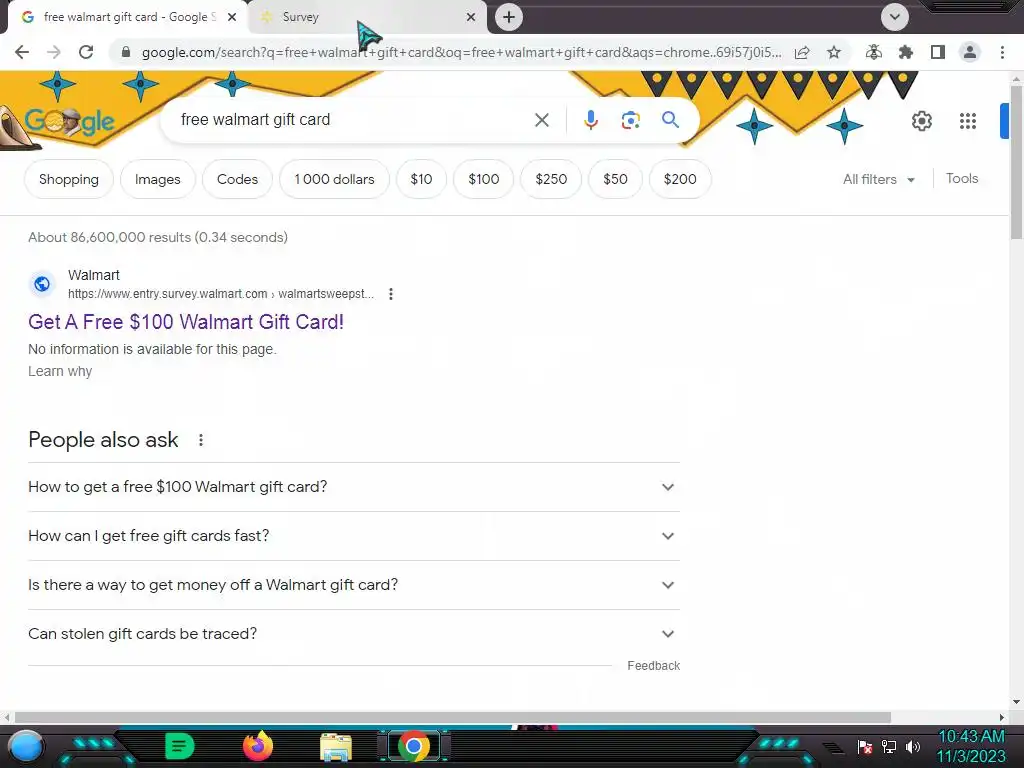
Task: Switch to the Survey tab
Action: click(x=366, y=17)
